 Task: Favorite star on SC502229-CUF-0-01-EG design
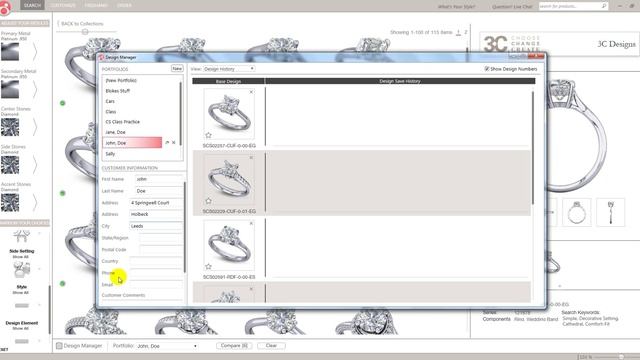pyautogui.click(x=208, y=201)
